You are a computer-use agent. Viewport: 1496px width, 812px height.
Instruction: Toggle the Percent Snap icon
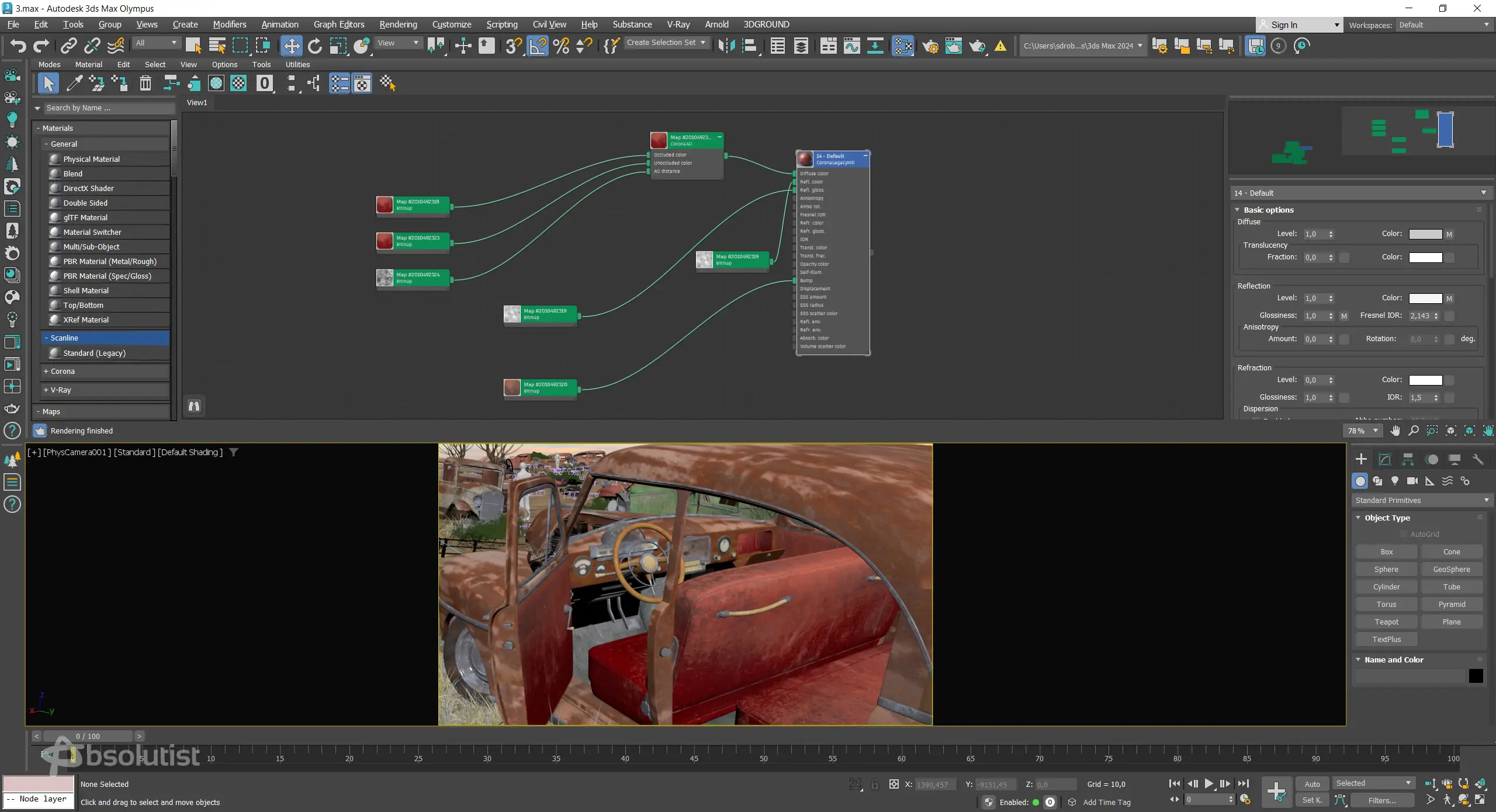click(561, 46)
